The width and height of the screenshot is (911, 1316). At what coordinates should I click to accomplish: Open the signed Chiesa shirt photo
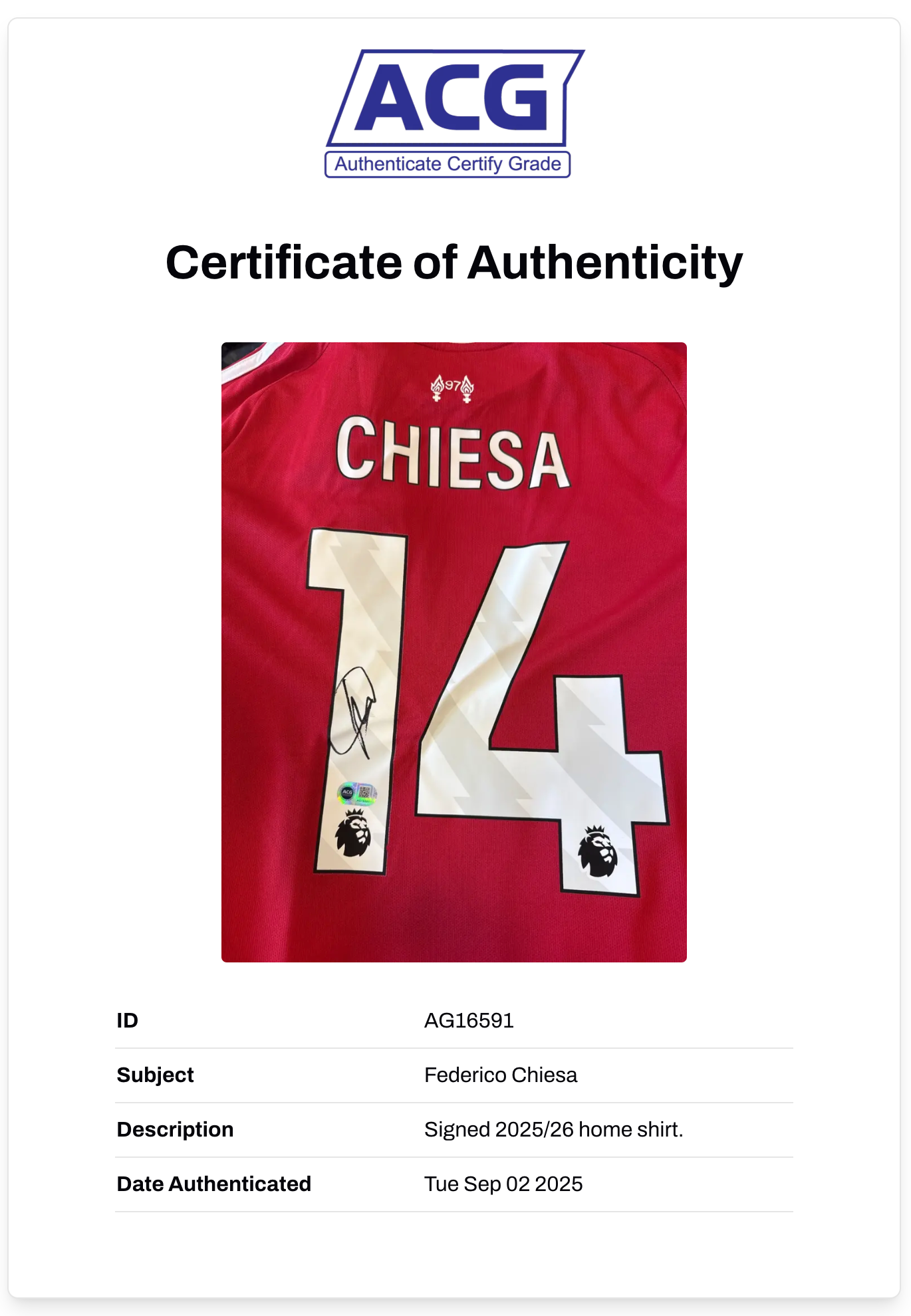[454, 652]
